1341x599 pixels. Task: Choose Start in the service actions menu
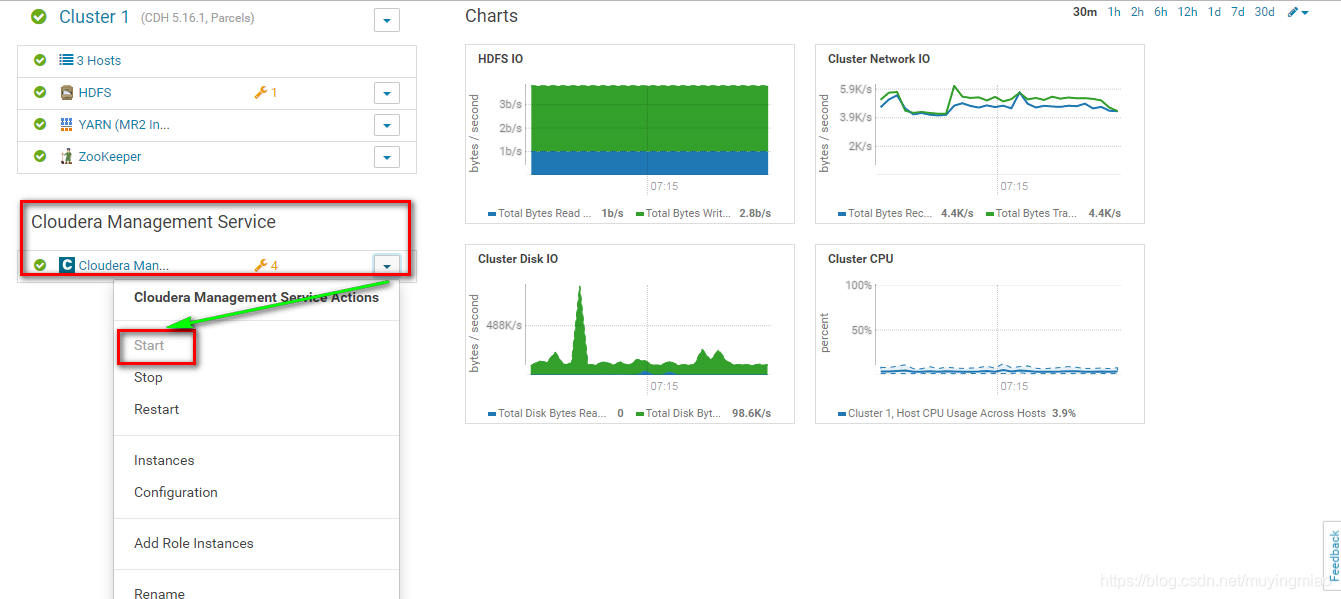(149, 345)
